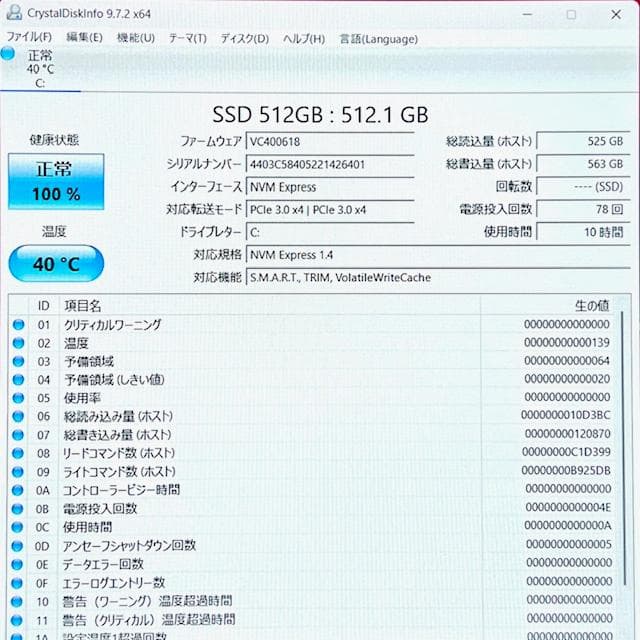Open the ヘルプ(H) menu
The height and width of the screenshot is (640, 640).
pos(304,39)
